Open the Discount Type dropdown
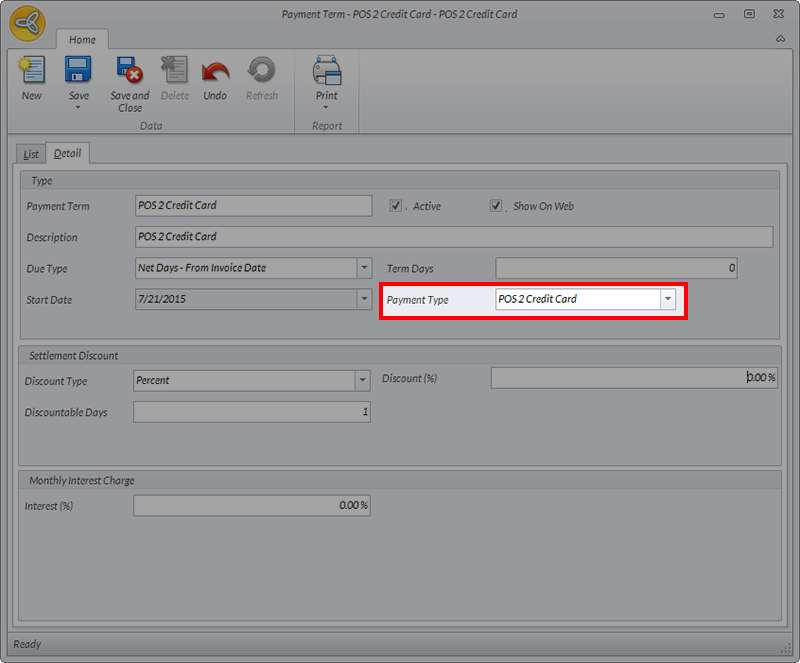Screen dimensions: 800x663 pyautogui.click(x=362, y=381)
